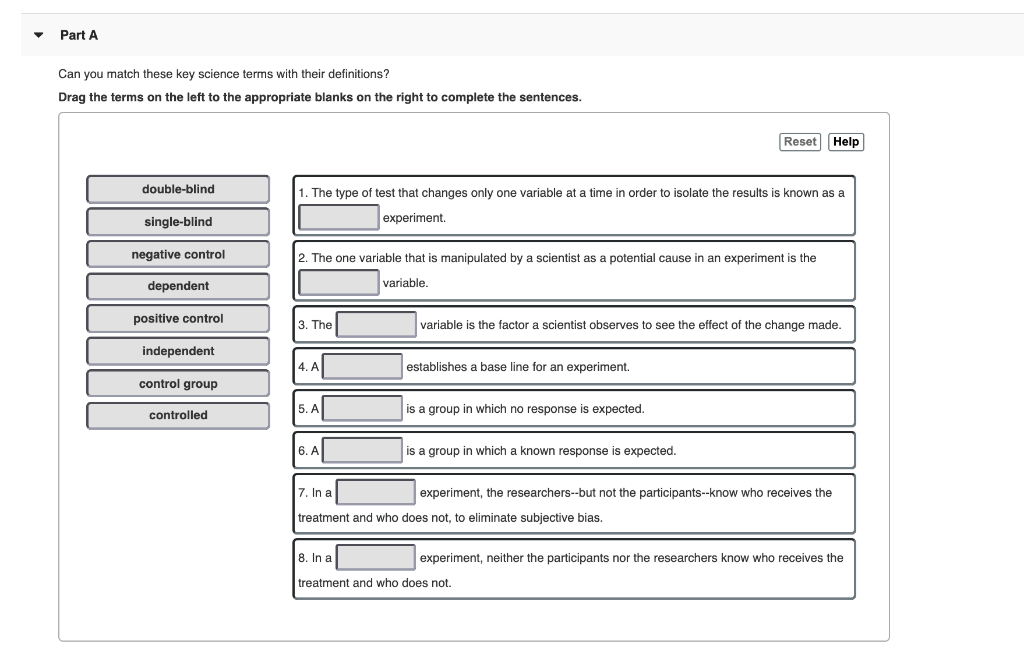Click the blank in sentence 7
This screenshot has height=651, width=1024.
click(375, 491)
